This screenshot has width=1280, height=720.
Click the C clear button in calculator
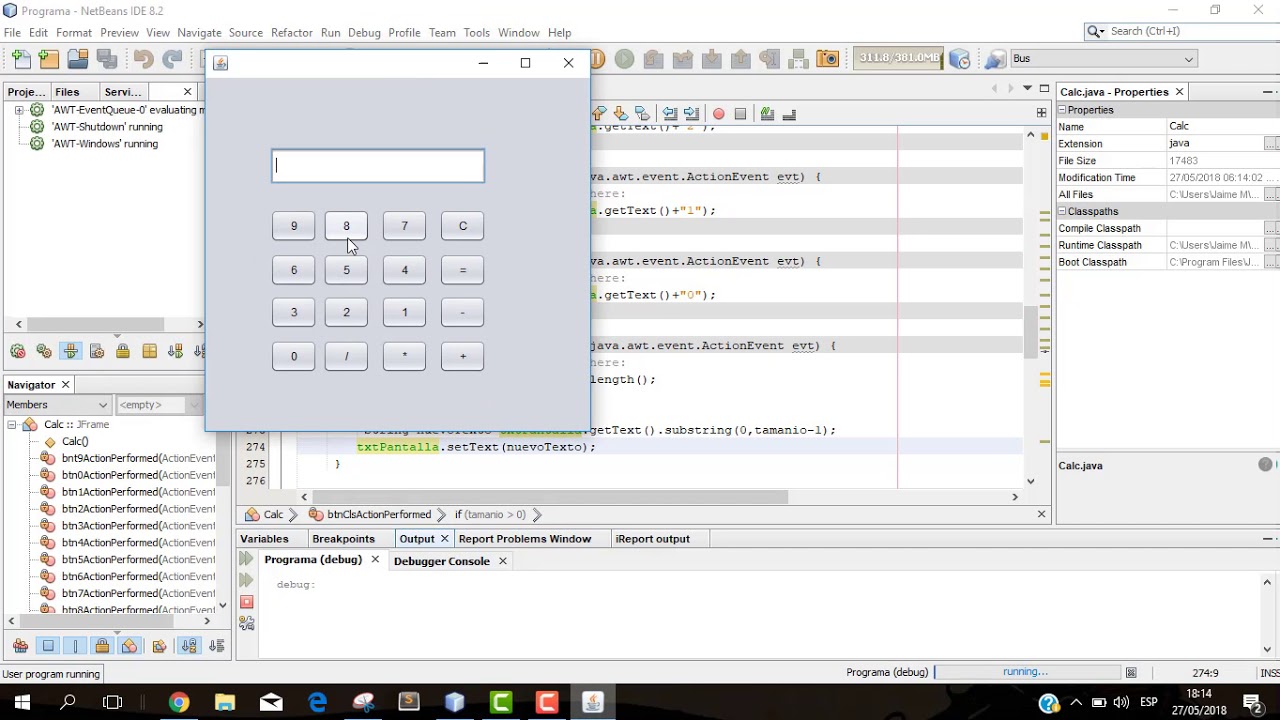(462, 226)
